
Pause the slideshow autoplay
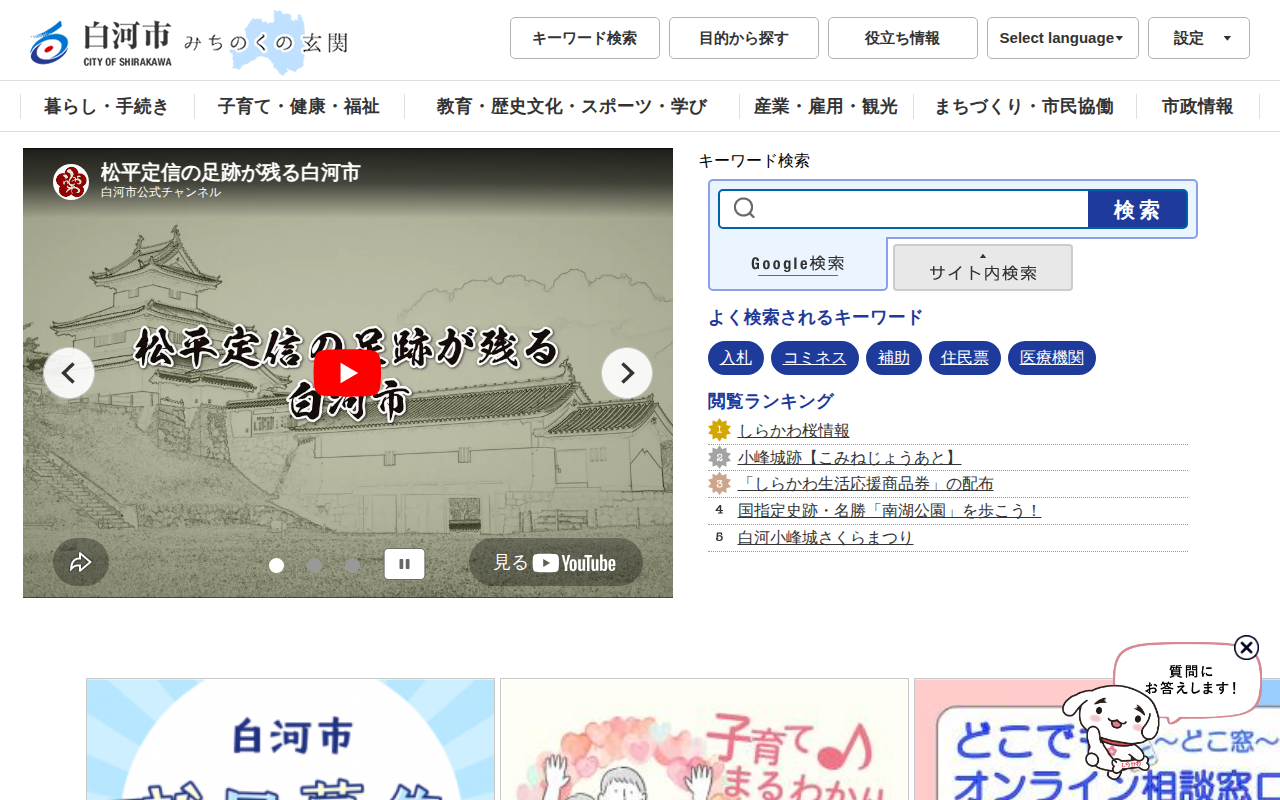[404, 564]
